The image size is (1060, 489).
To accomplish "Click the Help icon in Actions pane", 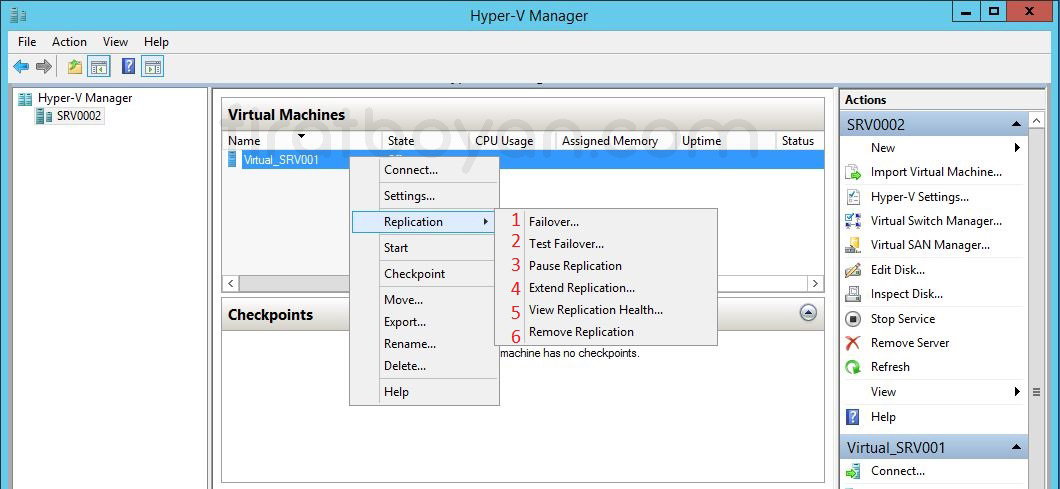I will pos(853,417).
